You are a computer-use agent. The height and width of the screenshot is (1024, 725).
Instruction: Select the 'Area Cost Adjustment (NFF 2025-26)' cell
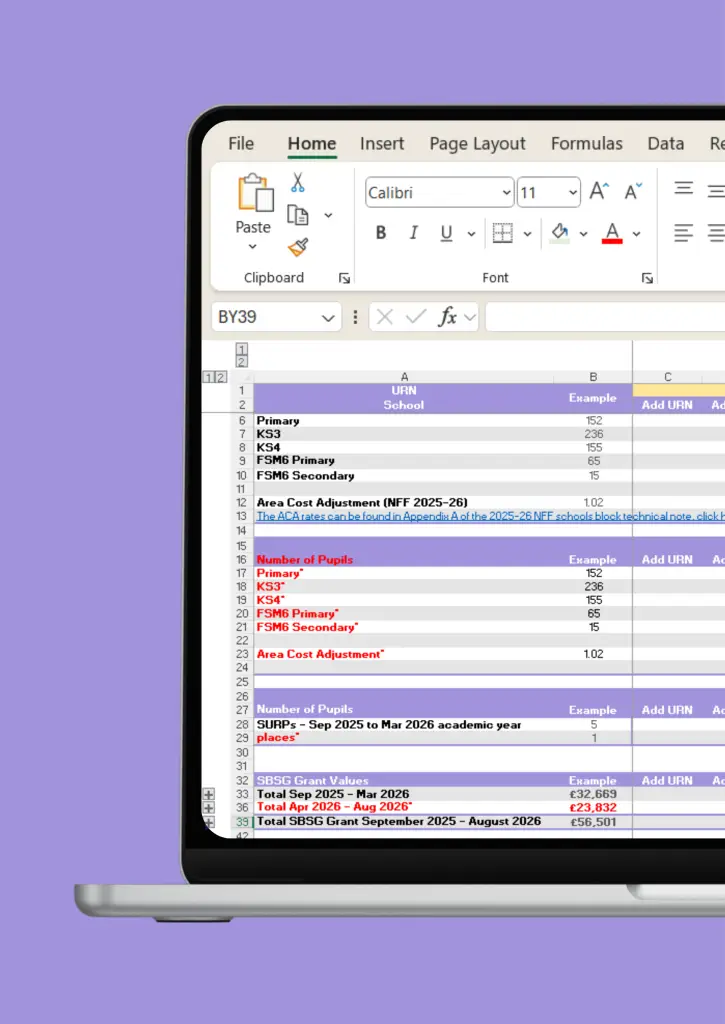pyautogui.click(x=404, y=502)
